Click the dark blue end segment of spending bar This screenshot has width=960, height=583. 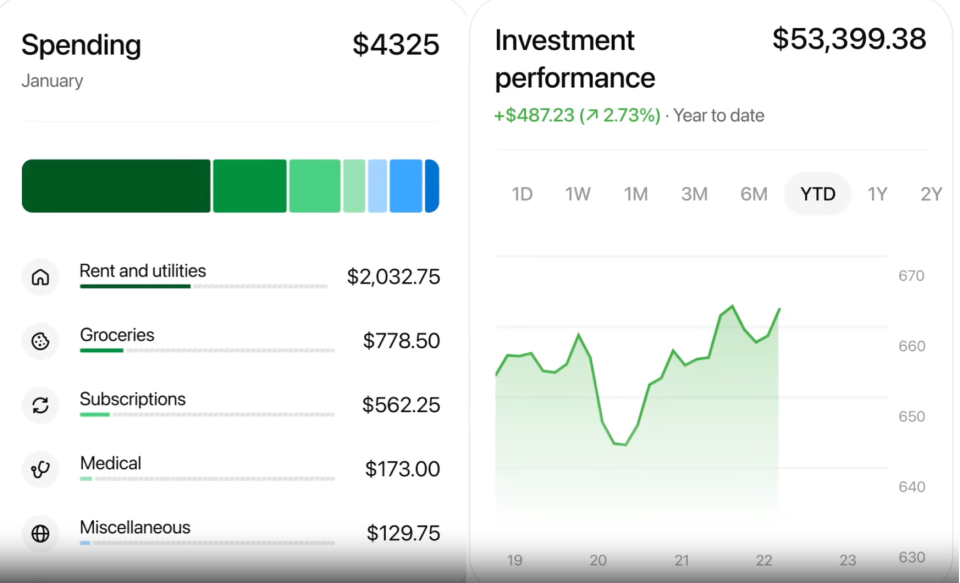click(432, 186)
